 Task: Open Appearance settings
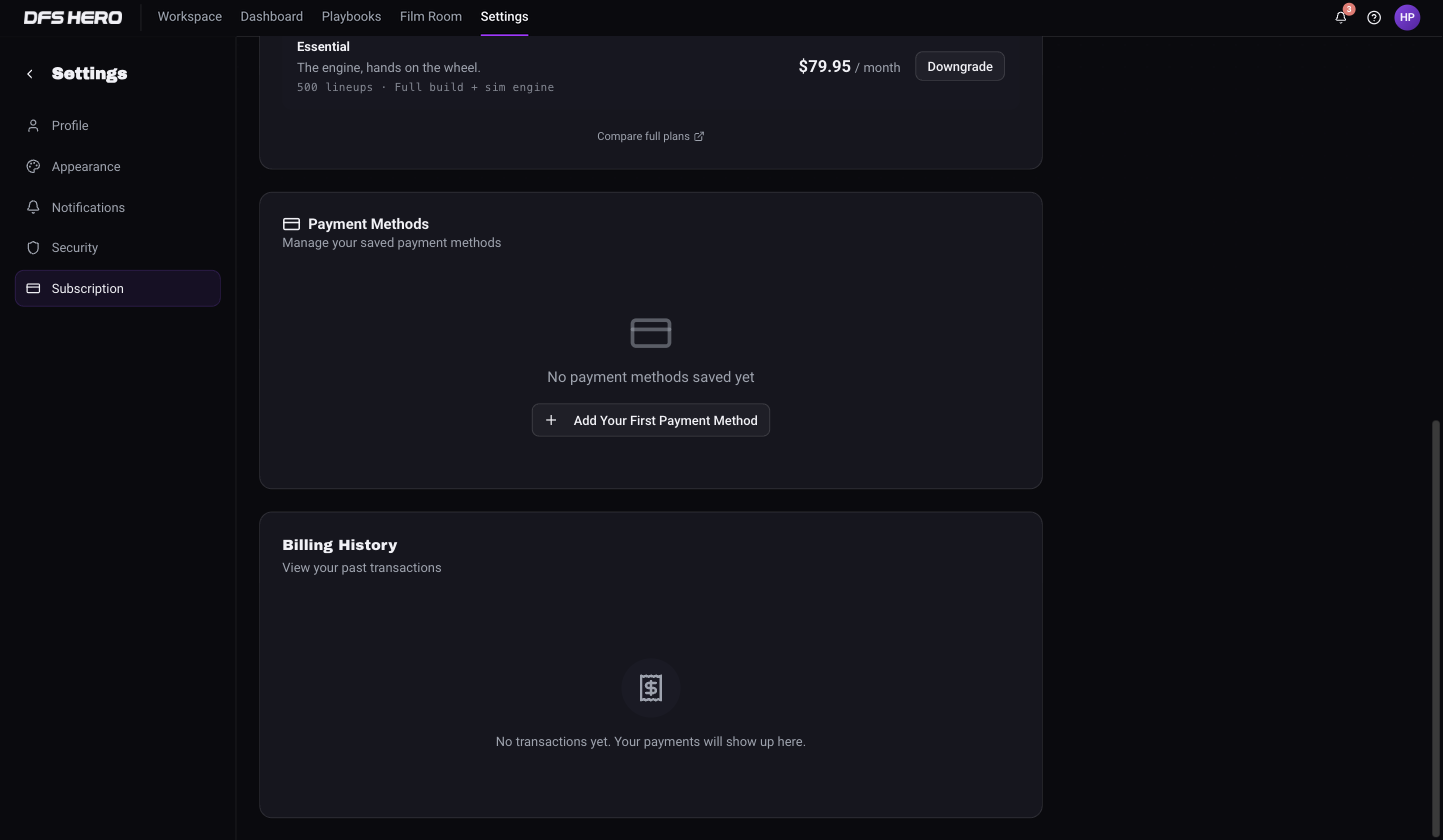pos(118,166)
